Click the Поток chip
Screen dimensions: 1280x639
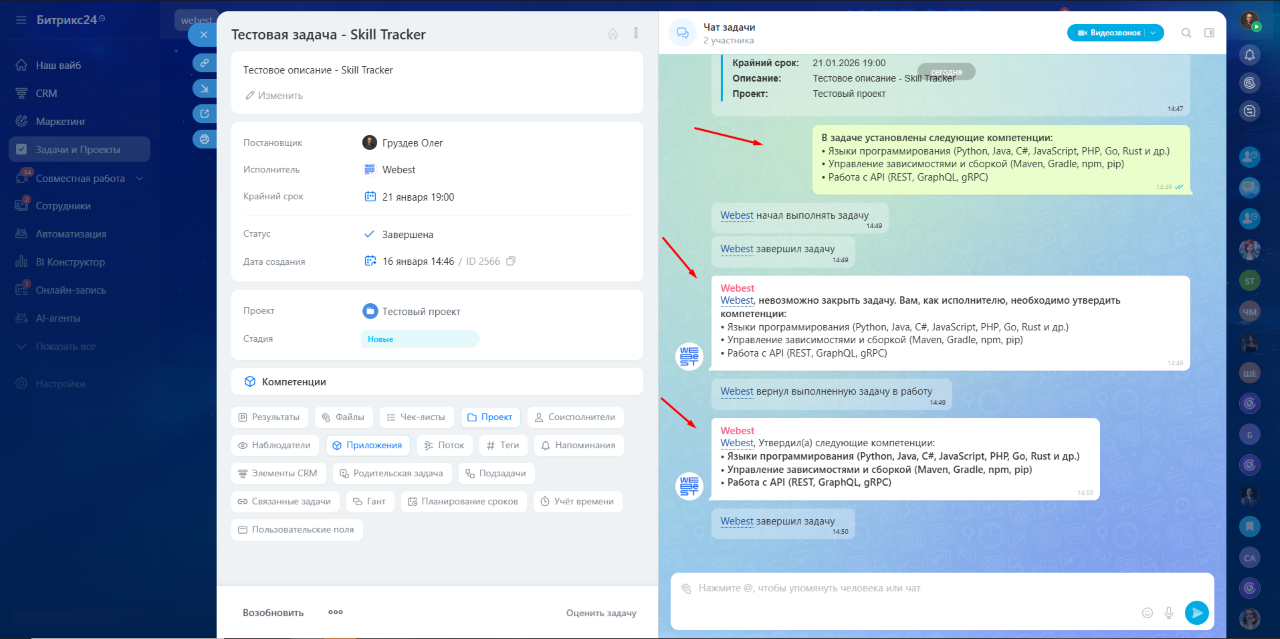coord(444,445)
